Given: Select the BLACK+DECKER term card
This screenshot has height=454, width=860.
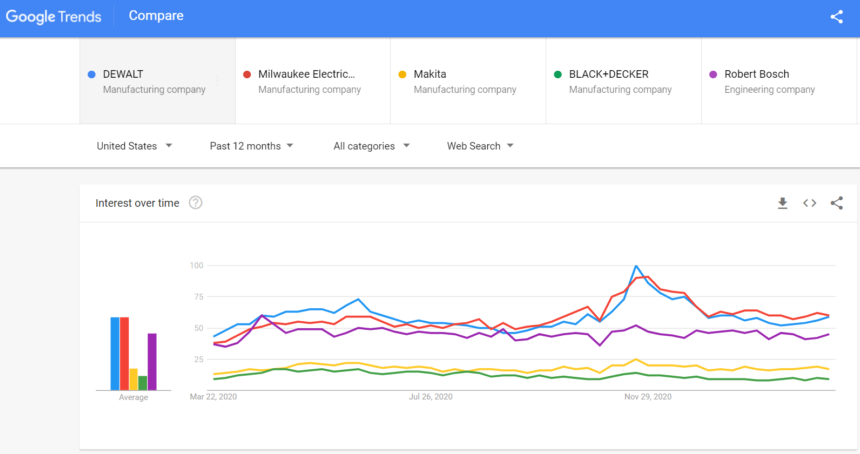Looking at the screenshot, I should point(623,81).
